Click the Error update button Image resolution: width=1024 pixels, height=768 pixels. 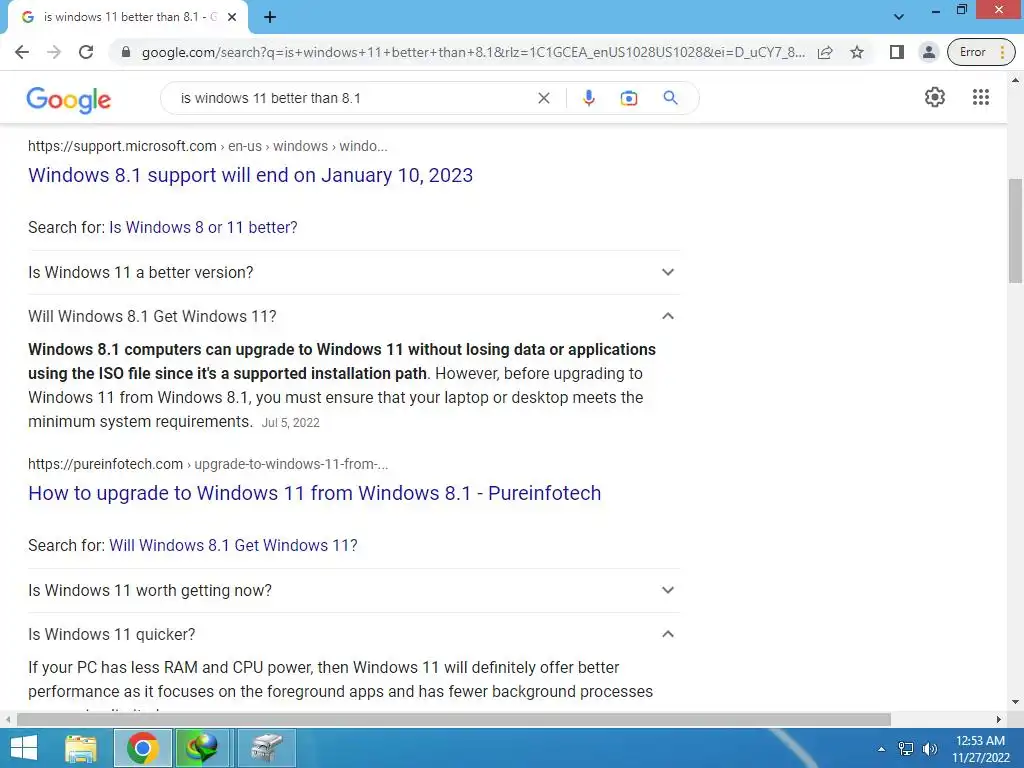pyautogui.click(x=981, y=52)
